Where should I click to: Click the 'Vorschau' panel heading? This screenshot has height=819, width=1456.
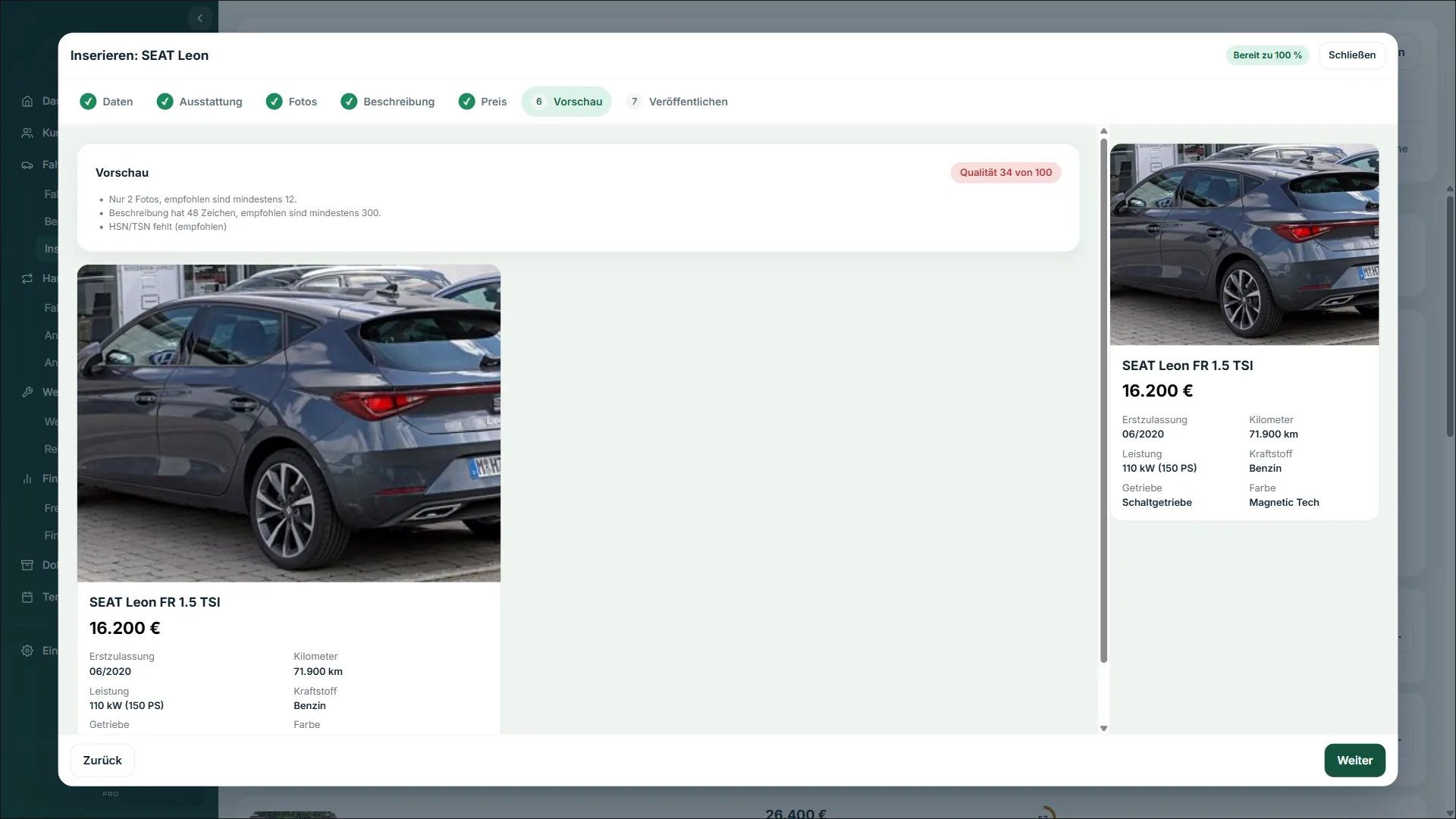click(x=122, y=173)
